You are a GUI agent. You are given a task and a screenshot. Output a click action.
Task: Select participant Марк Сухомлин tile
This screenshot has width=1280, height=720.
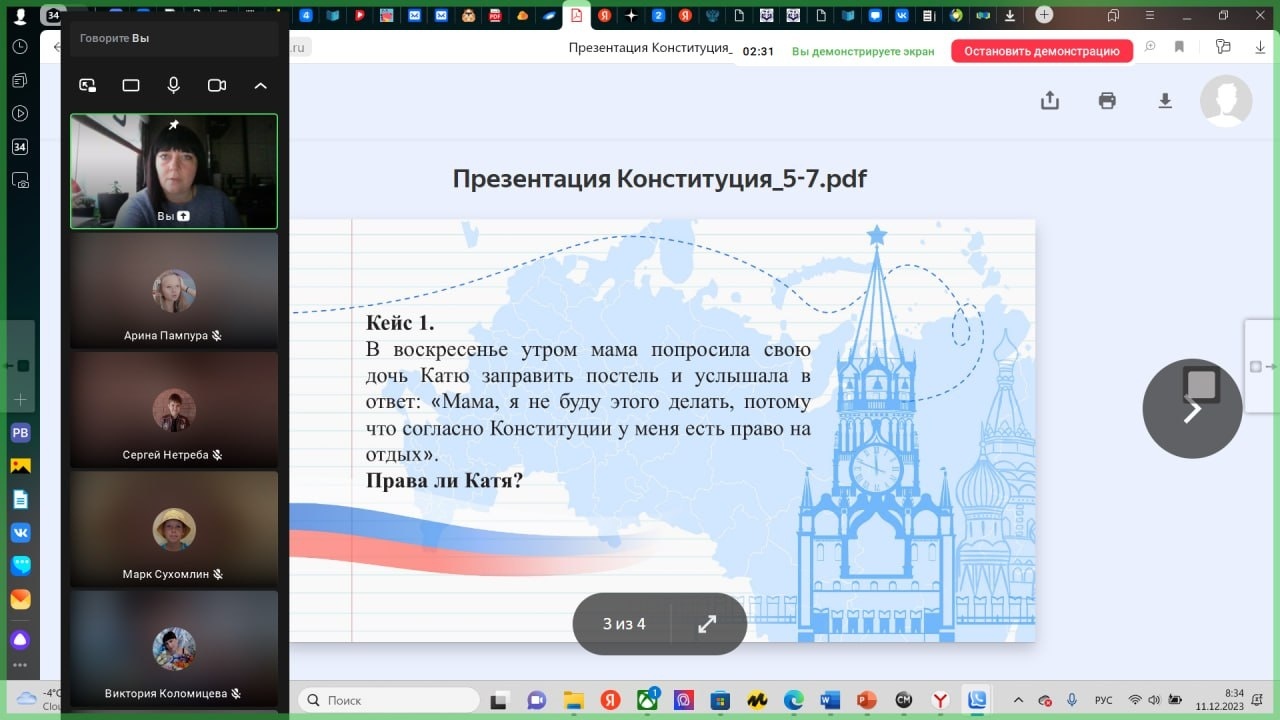point(174,528)
